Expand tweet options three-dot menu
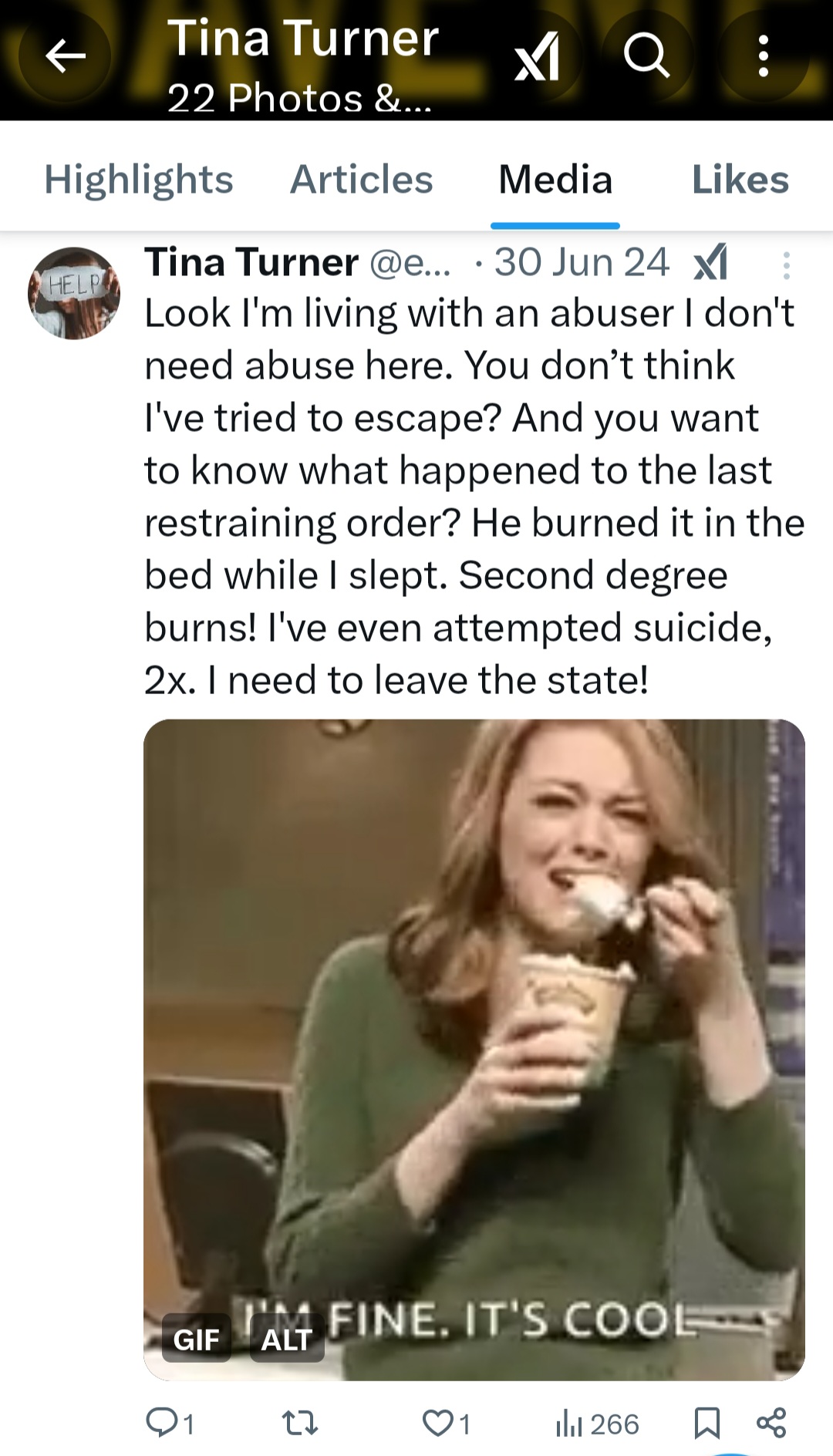 tap(786, 265)
